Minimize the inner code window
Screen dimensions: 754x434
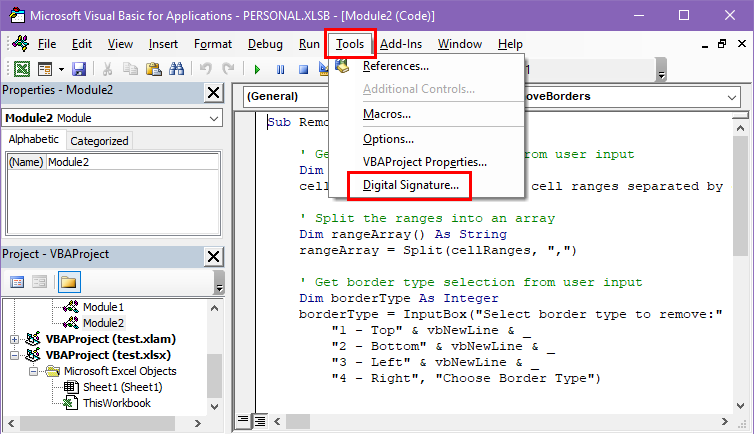[704, 45]
